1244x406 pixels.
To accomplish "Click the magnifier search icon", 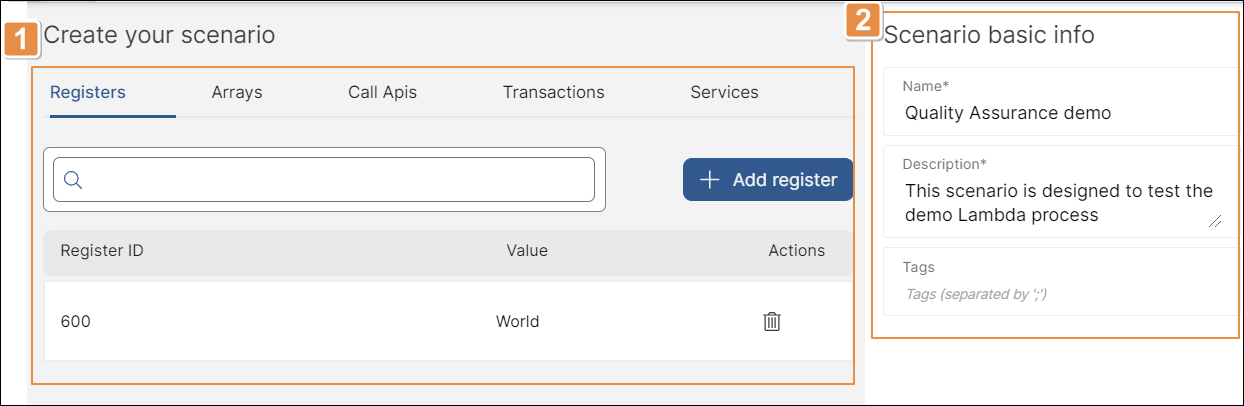I will [73, 180].
